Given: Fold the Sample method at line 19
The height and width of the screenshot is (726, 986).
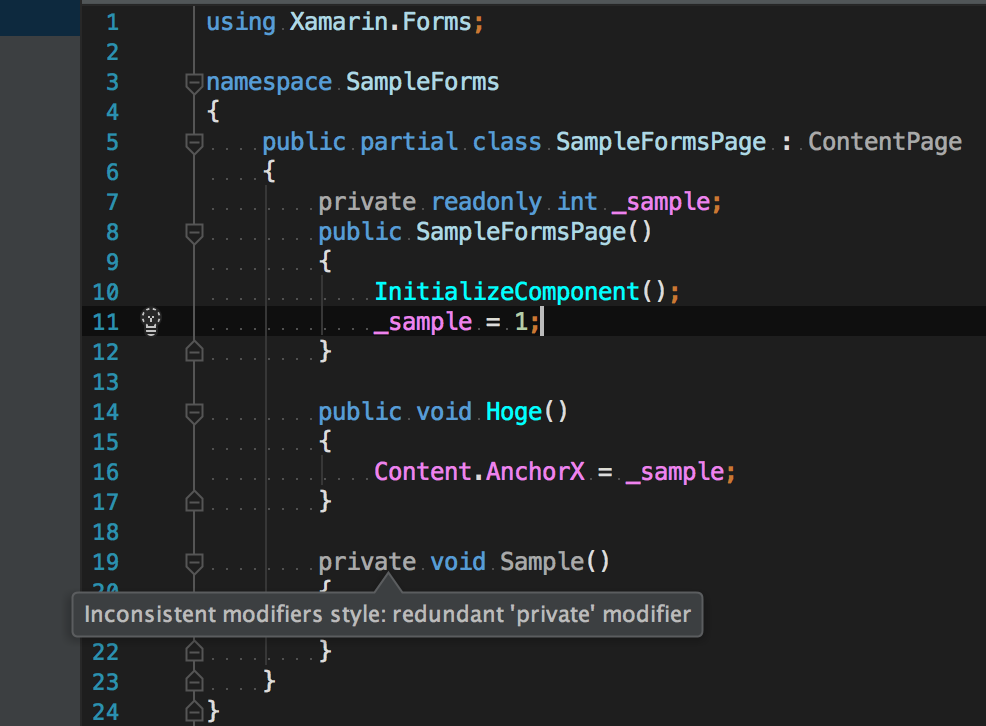Looking at the screenshot, I should (x=194, y=563).
